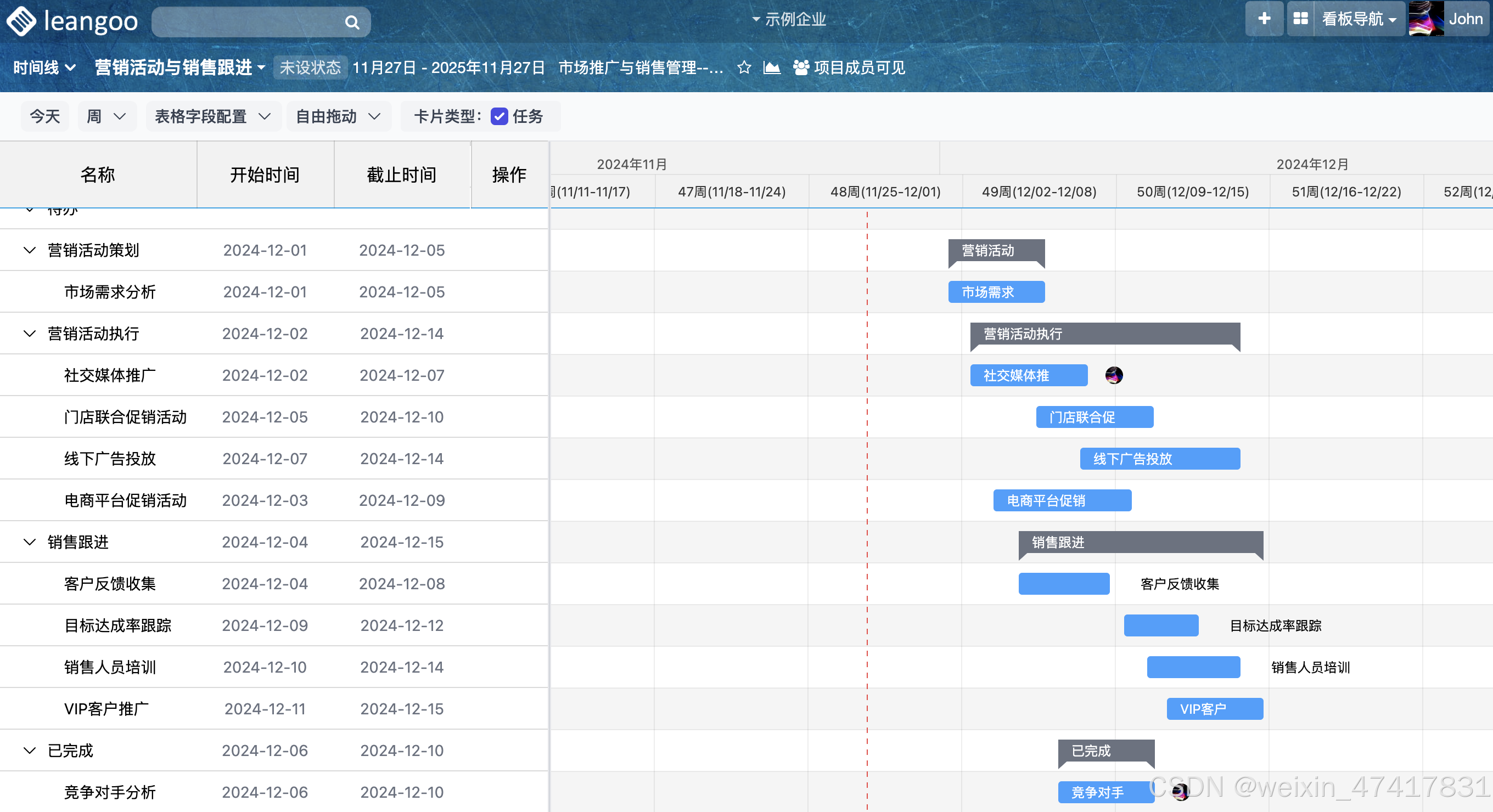Screen dimensions: 1493x812
Task: Open the statistics chart icon
Action: pyautogui.click(x=771, y=68)
